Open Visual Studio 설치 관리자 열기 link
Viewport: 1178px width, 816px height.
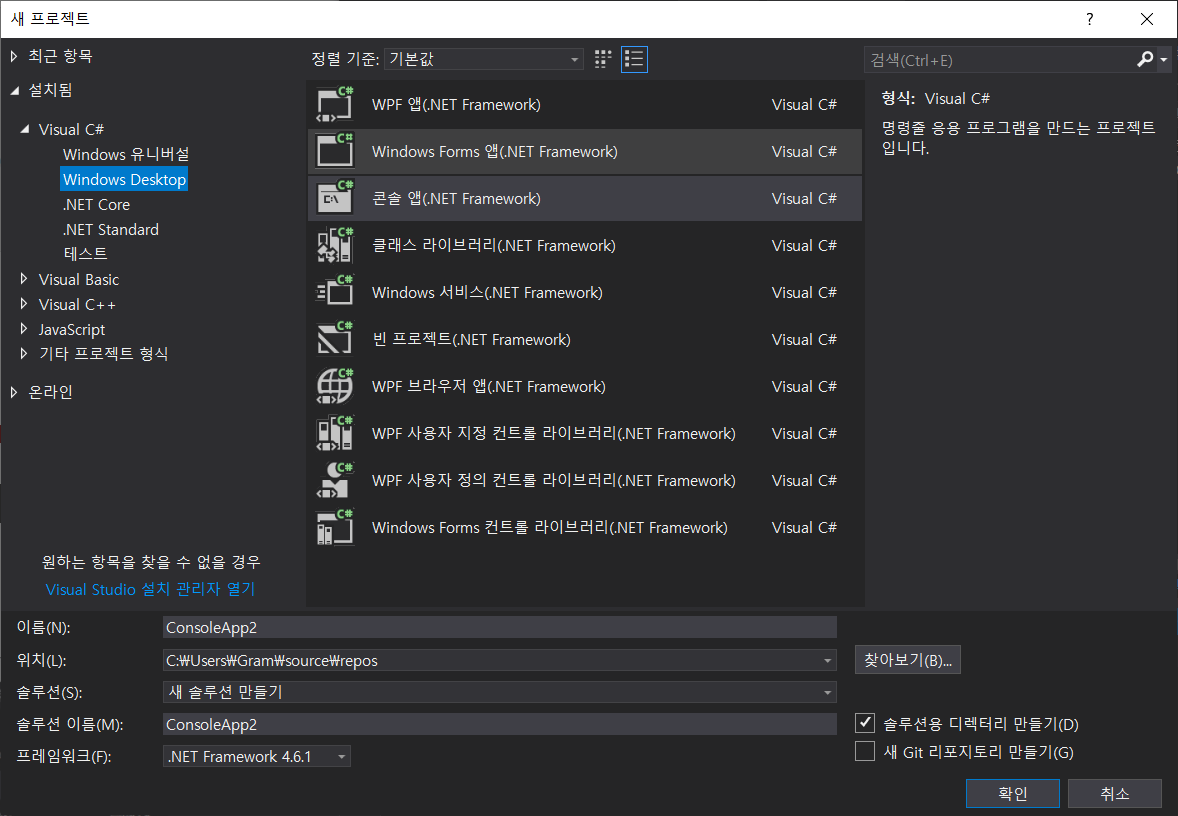tap(150, 589)
